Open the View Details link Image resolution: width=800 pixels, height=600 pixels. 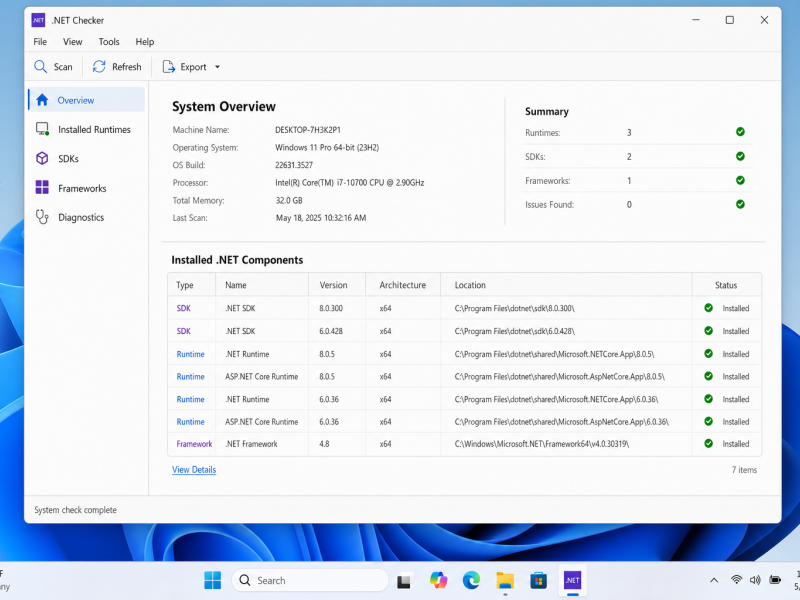click(x=194, y=469)
